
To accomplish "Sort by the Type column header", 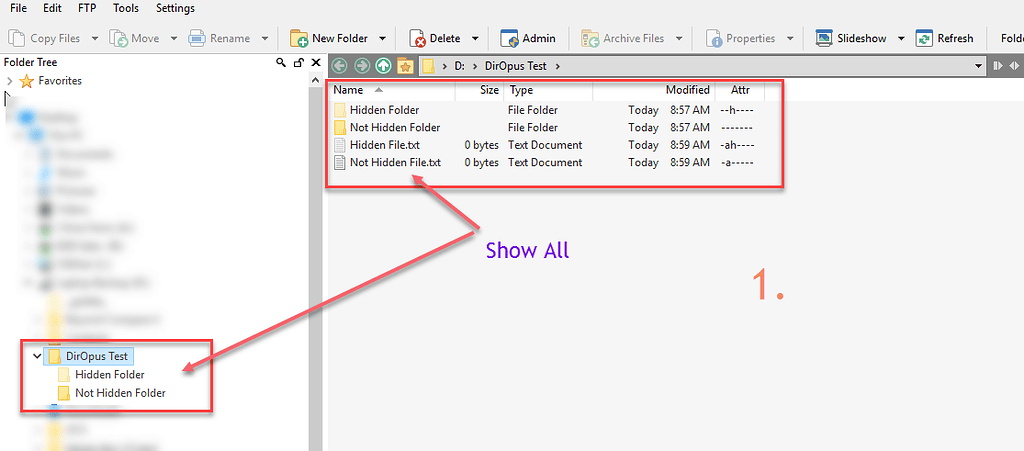I will 549,90.
